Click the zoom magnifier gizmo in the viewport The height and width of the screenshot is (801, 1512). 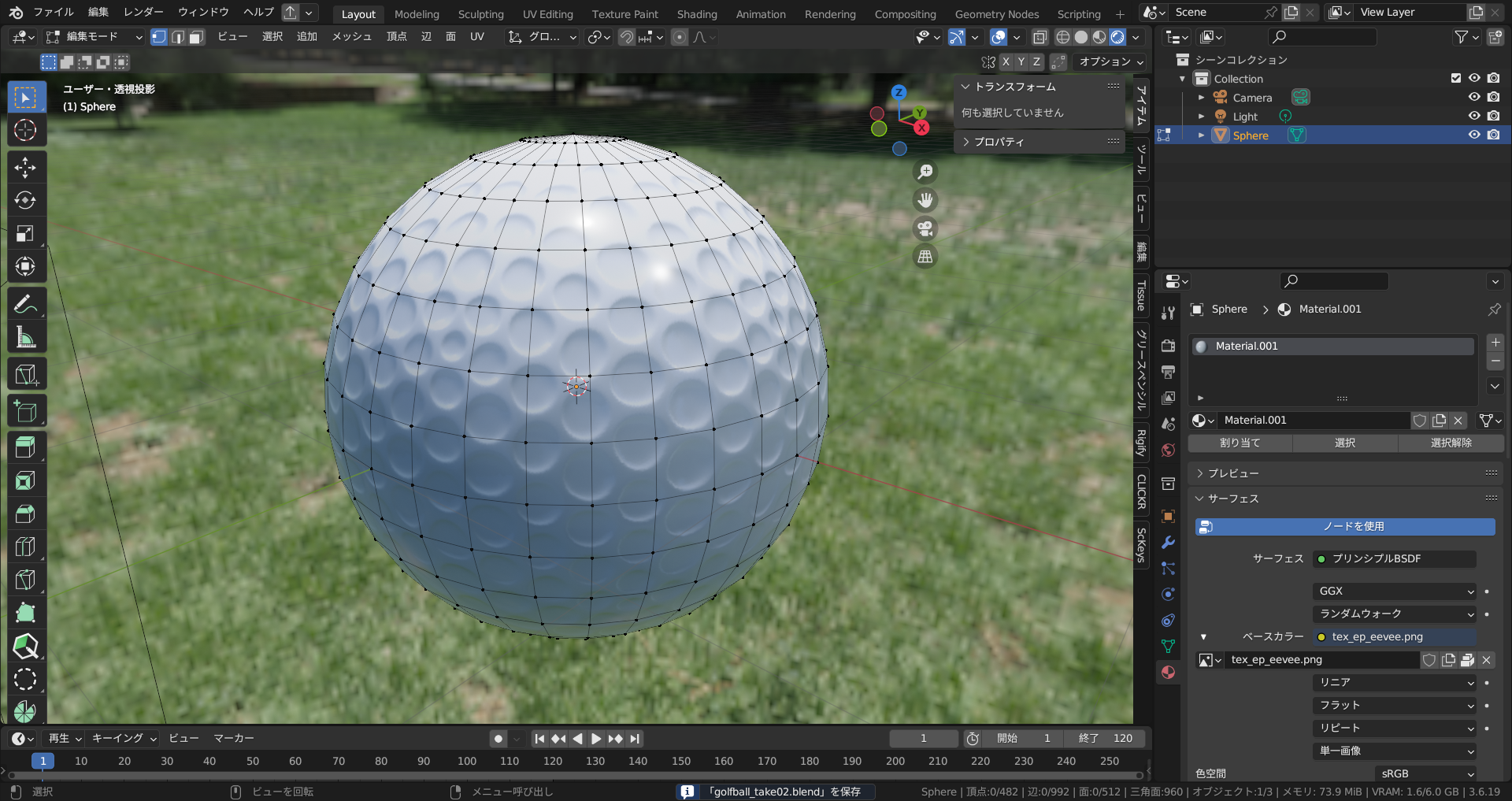click(925, 172)
